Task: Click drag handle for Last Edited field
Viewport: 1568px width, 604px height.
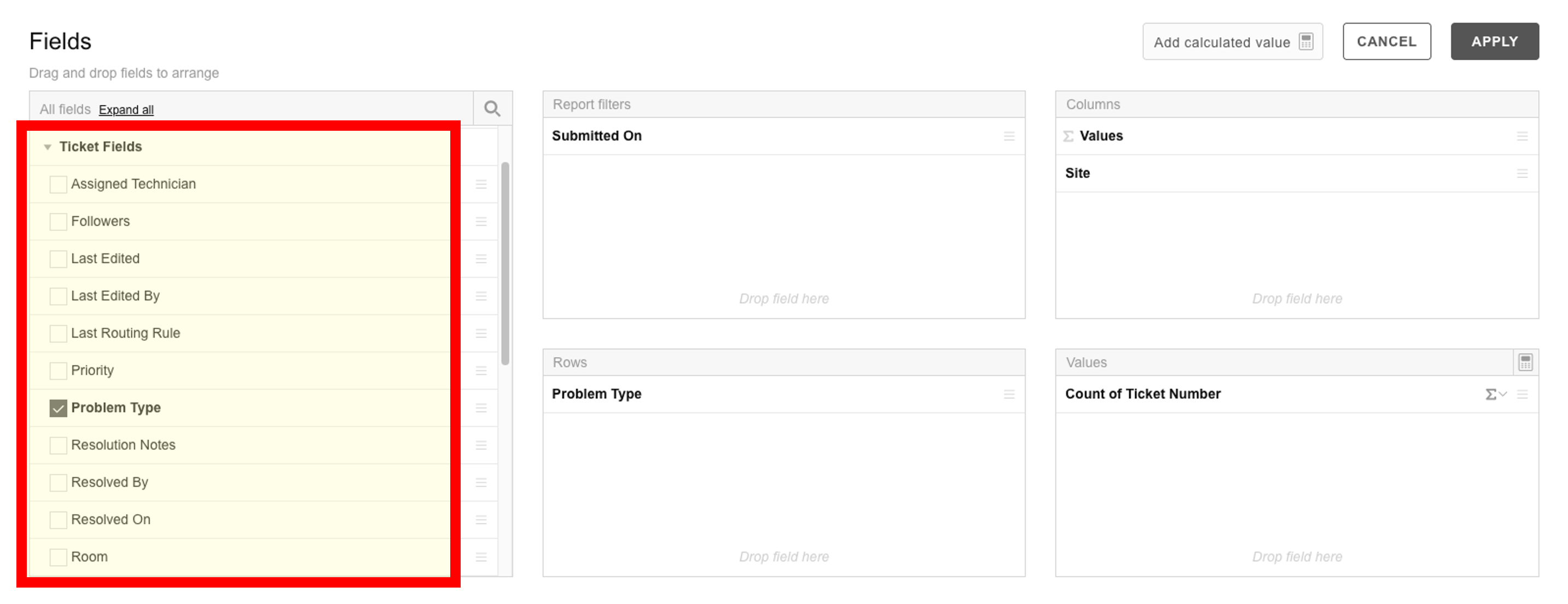Action: coord(481,259)
